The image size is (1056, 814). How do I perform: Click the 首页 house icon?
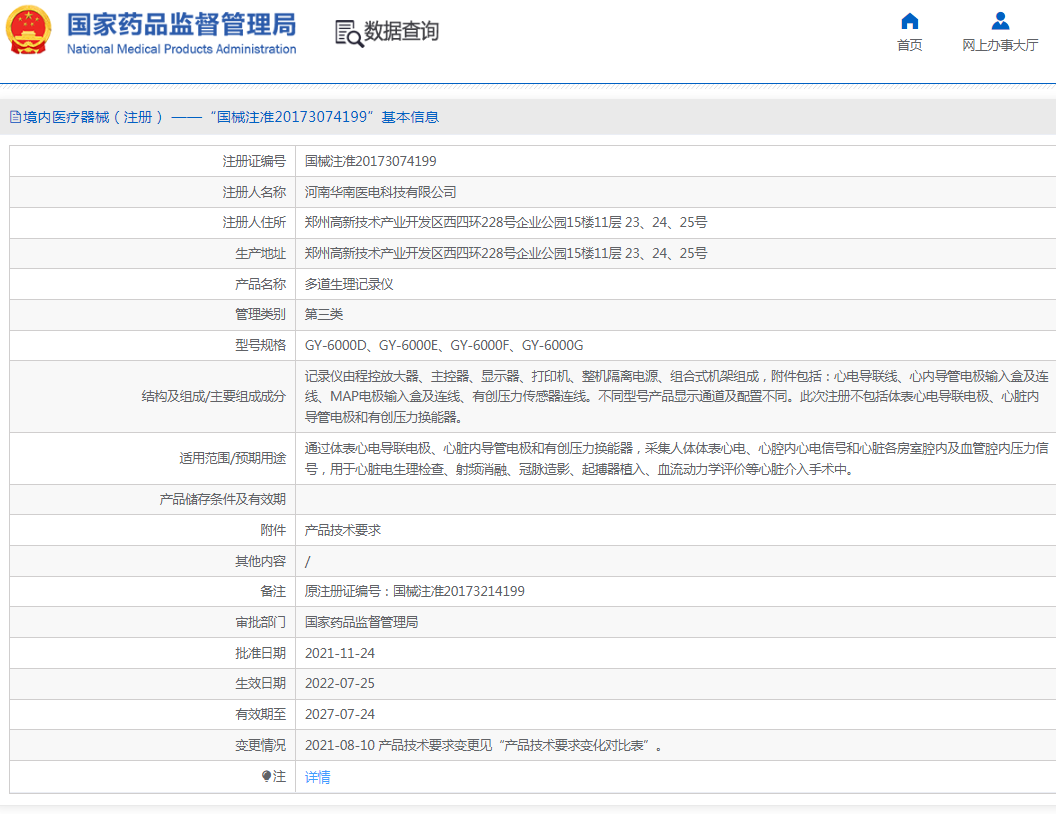909,22
